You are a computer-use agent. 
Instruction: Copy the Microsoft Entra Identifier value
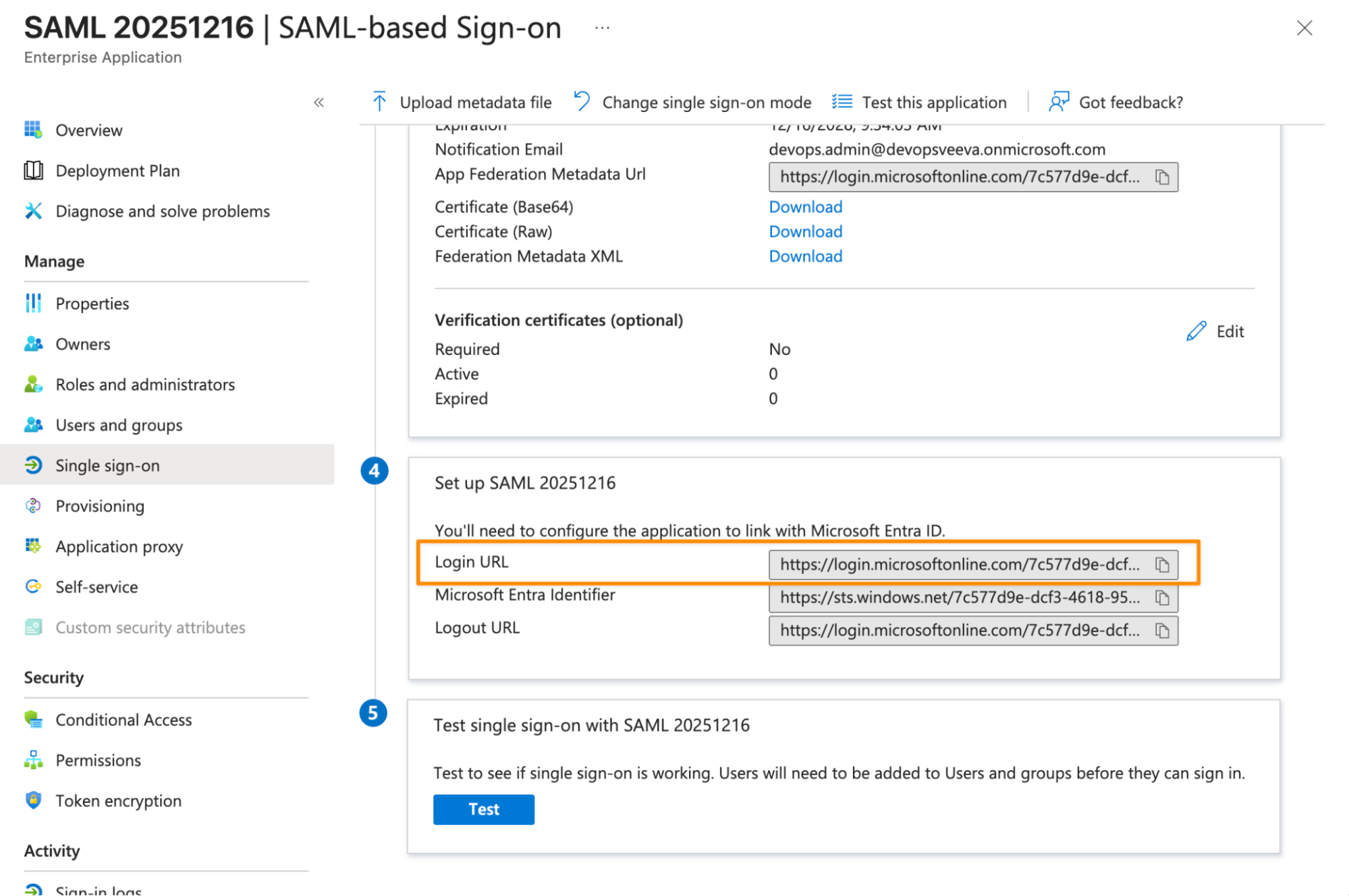point(1161,598)
